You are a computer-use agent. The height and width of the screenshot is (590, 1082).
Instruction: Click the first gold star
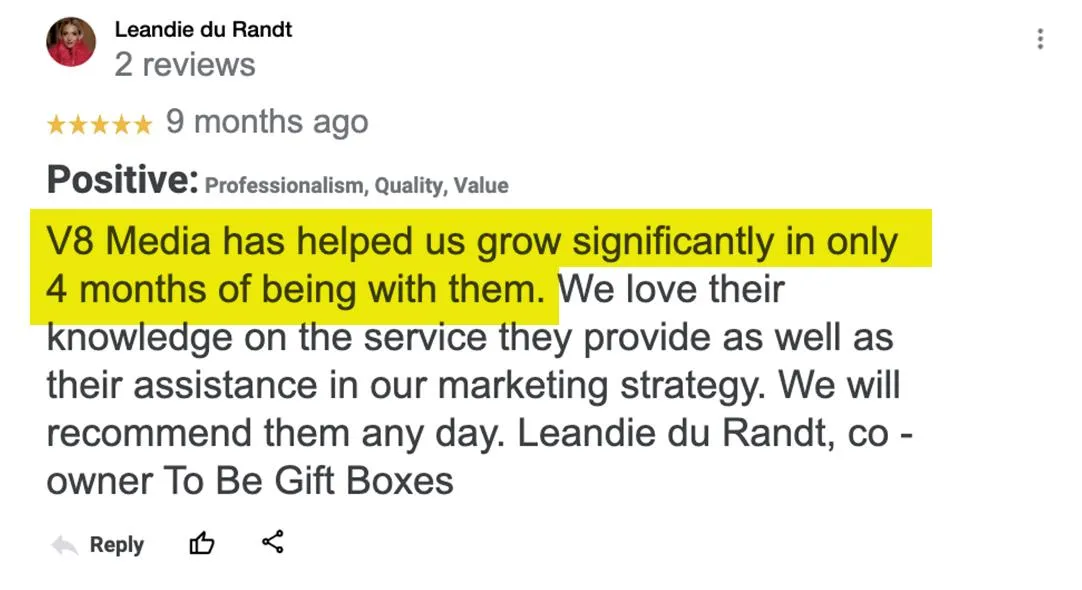tap(57, 125)
